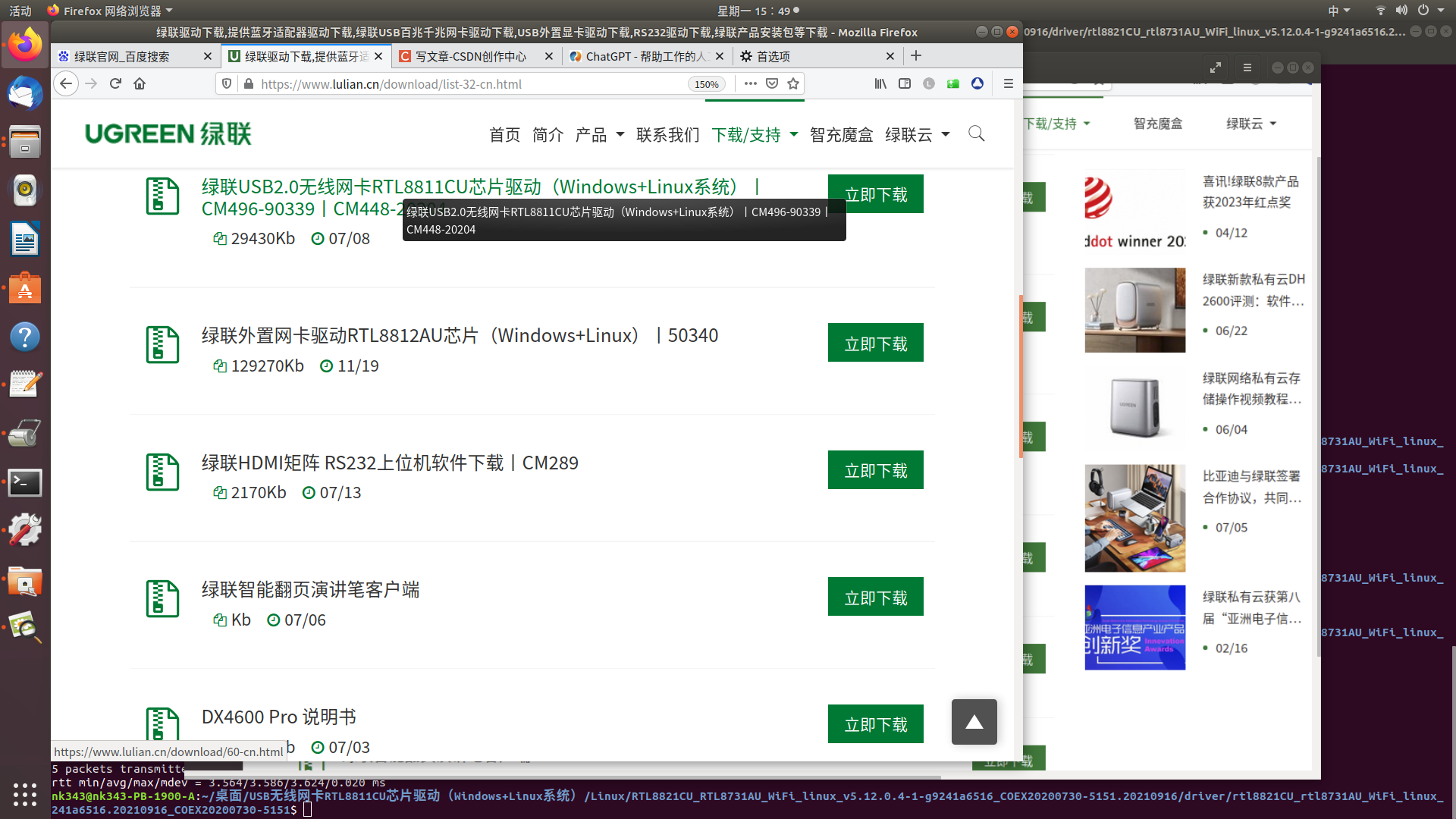Viewport: 1456px width, 819px height.
Task: Open the 绿联智能翻页演讲笔客户端 link
Action: click(311, 590)
